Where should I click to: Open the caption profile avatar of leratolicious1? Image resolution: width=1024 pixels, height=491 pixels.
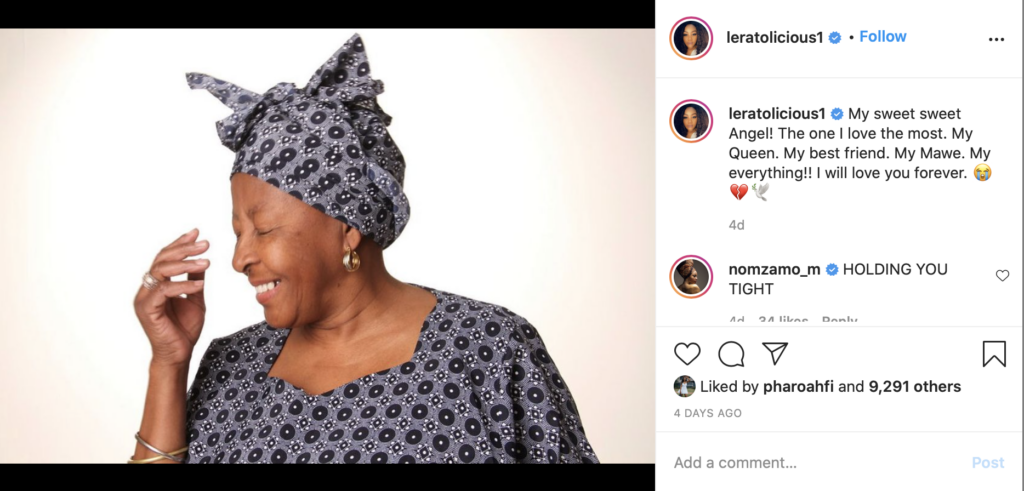point(691,121)
